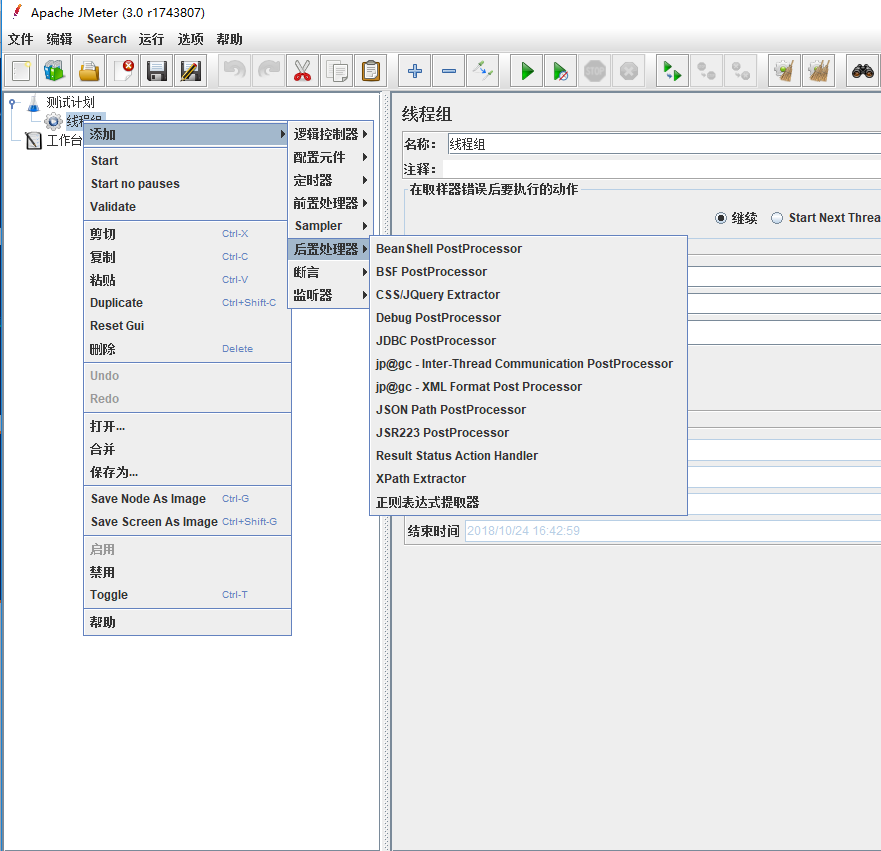Collapse the 测试计划 tree node handle

11,103
